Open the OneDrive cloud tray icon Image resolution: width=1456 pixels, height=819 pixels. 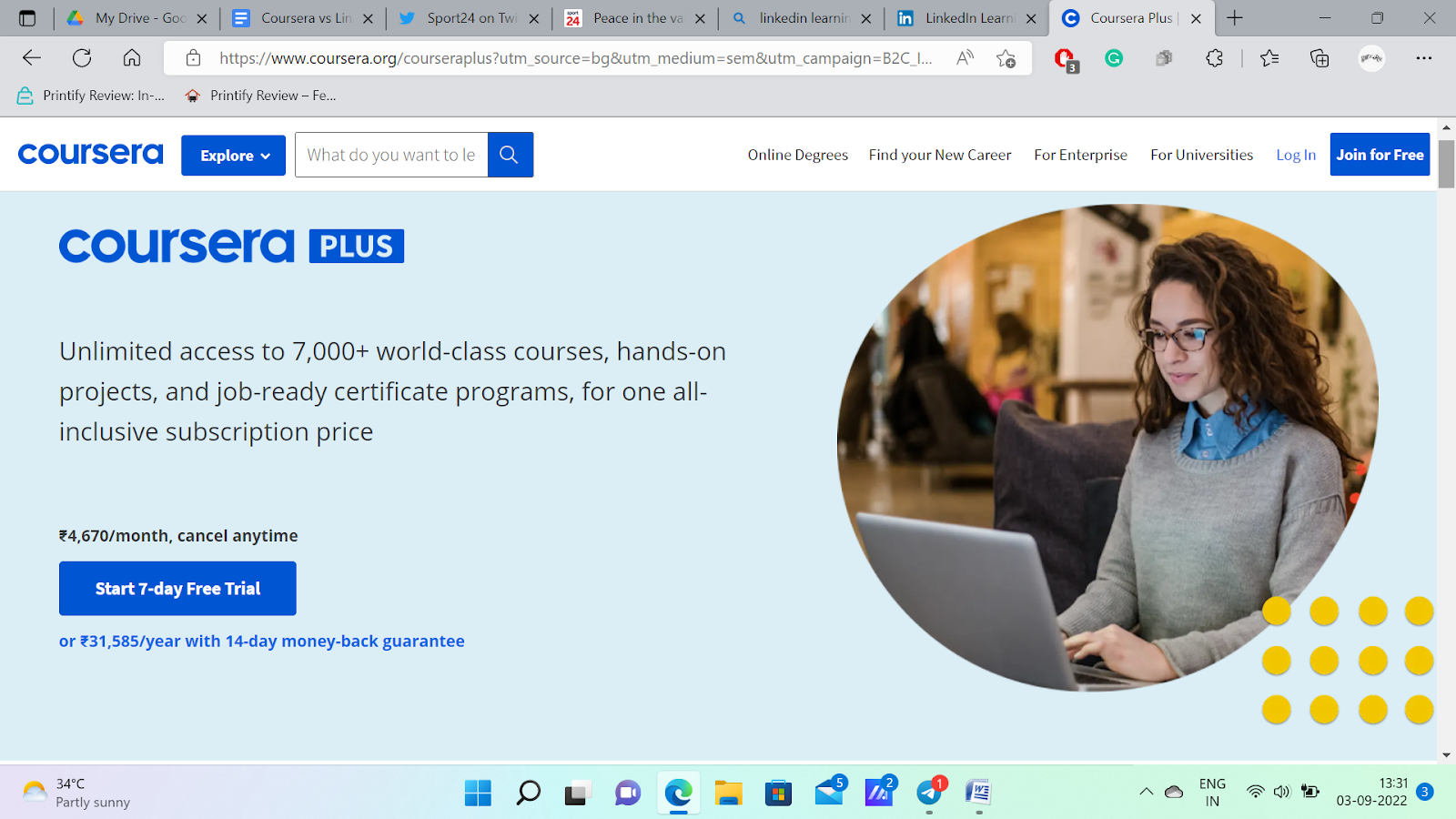(1174, 792)
